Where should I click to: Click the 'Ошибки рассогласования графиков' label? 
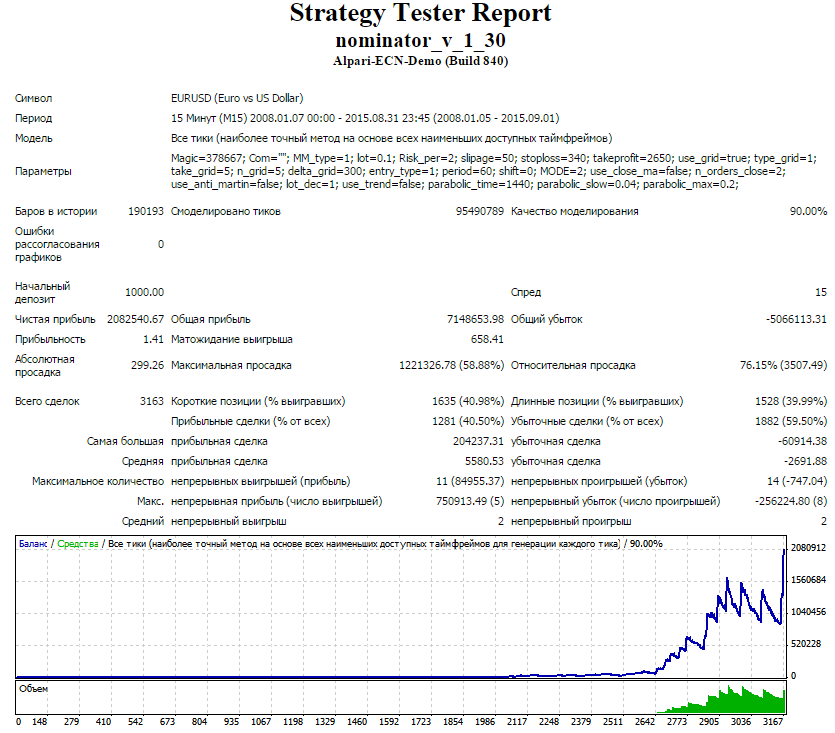coord(57,245)
